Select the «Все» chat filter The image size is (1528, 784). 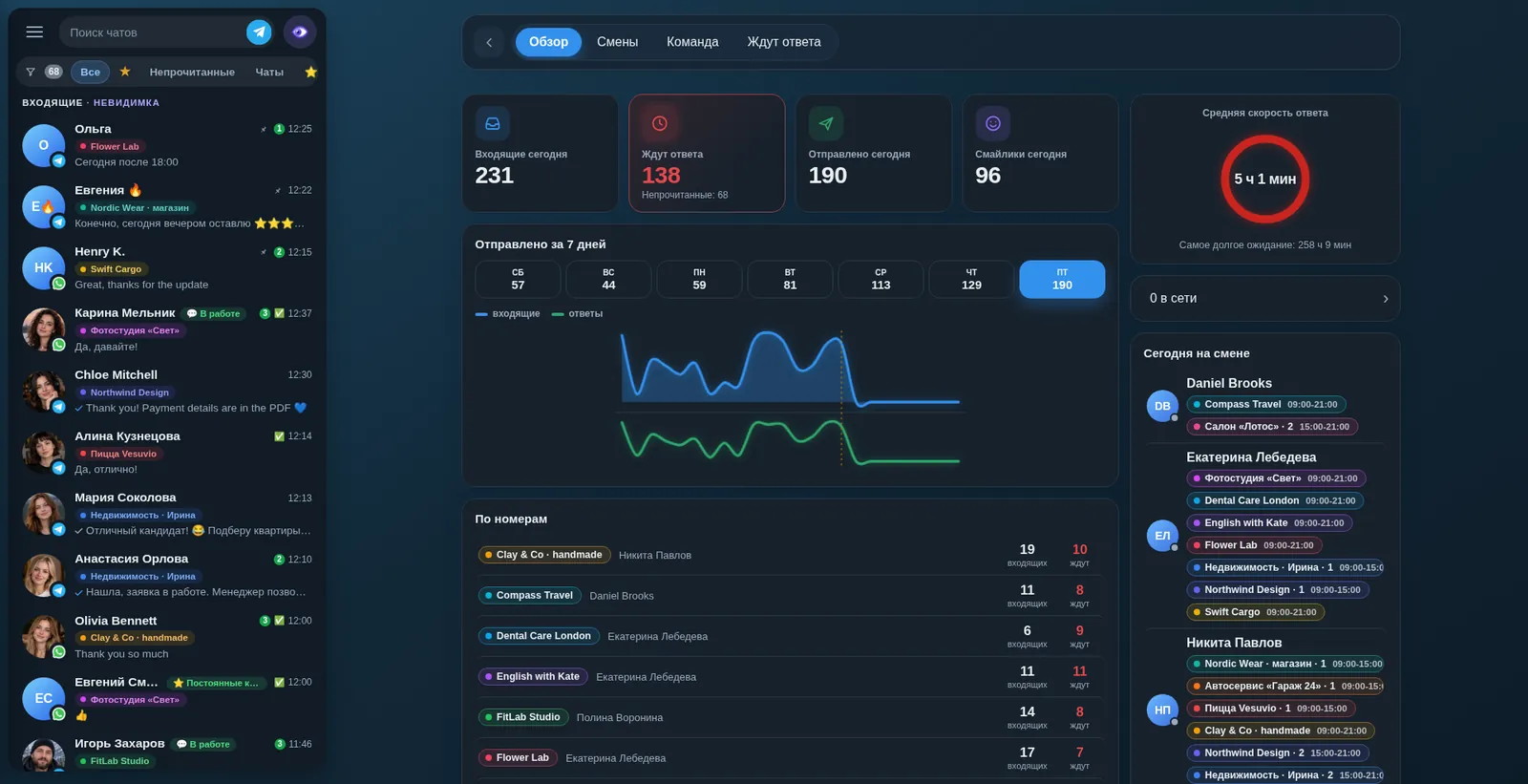(90, 72)
